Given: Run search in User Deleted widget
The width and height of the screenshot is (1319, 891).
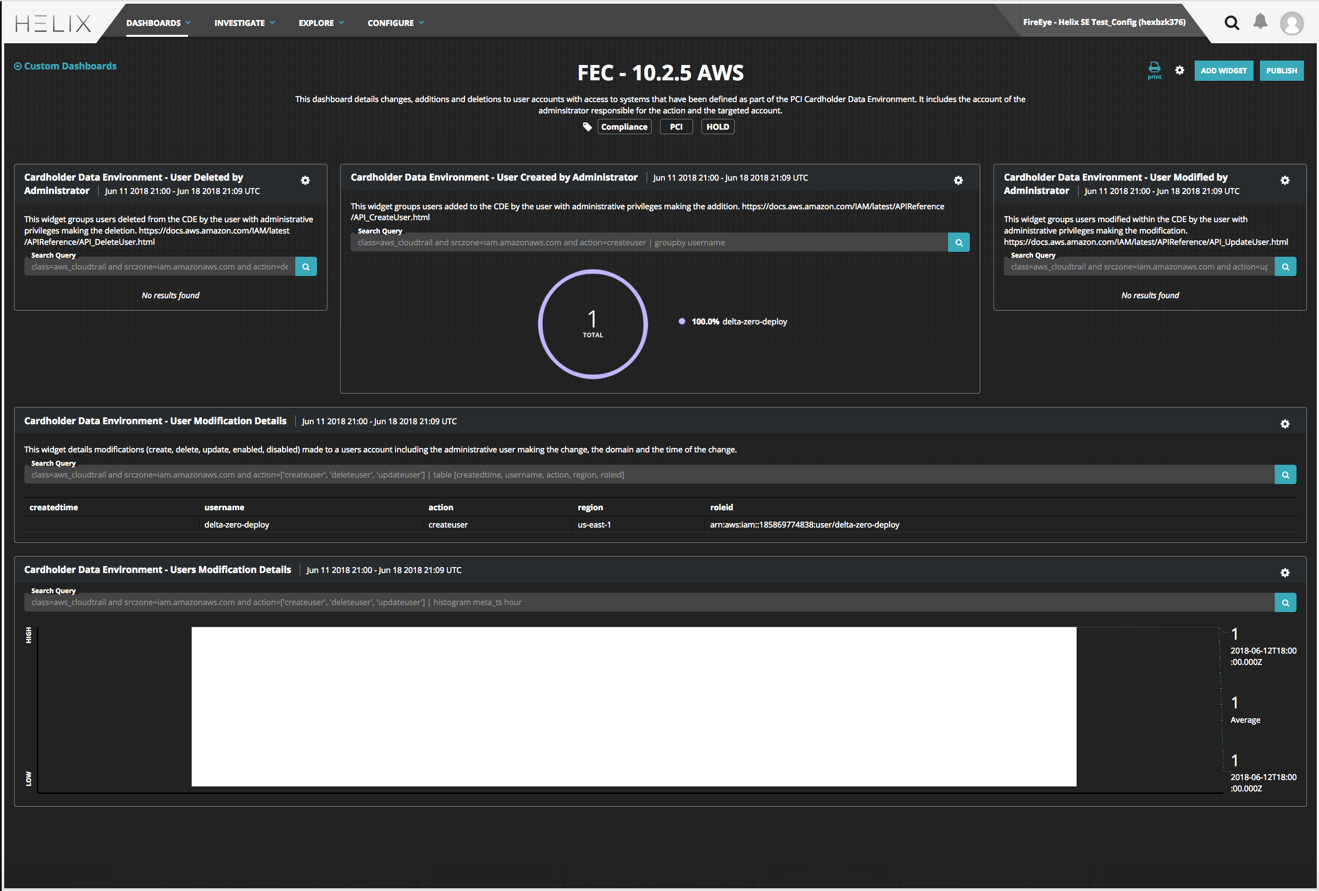Looking at the screenshot, I should (x=306, y=267).
